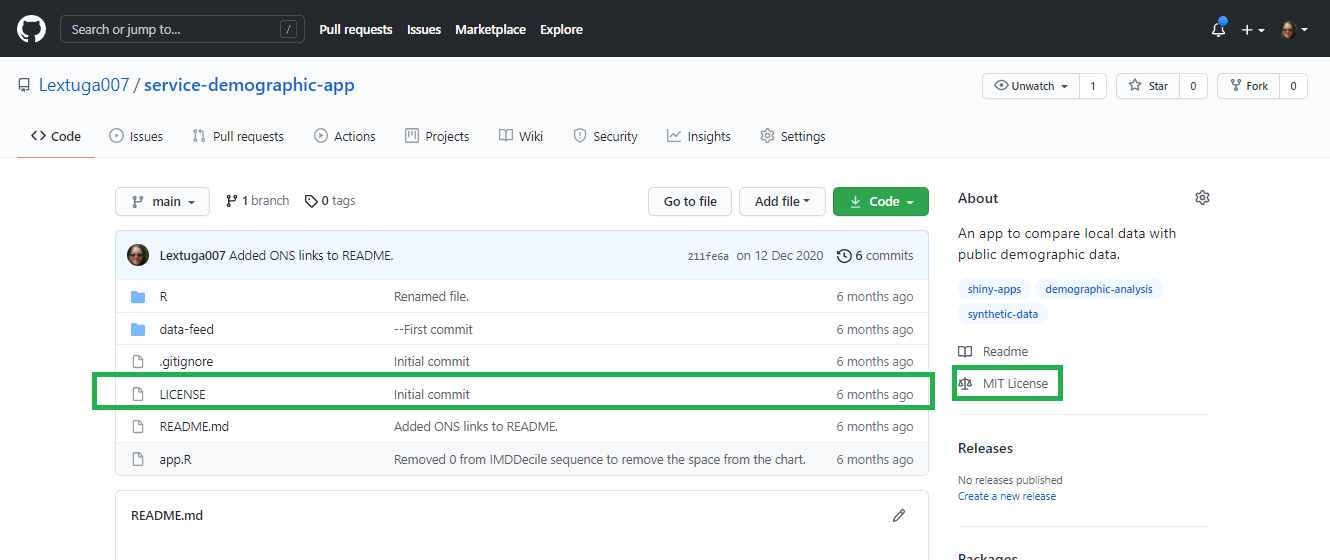Open service-demographic-app repository link
Viewport: 1330px width, 560px height.
[249, 85]
